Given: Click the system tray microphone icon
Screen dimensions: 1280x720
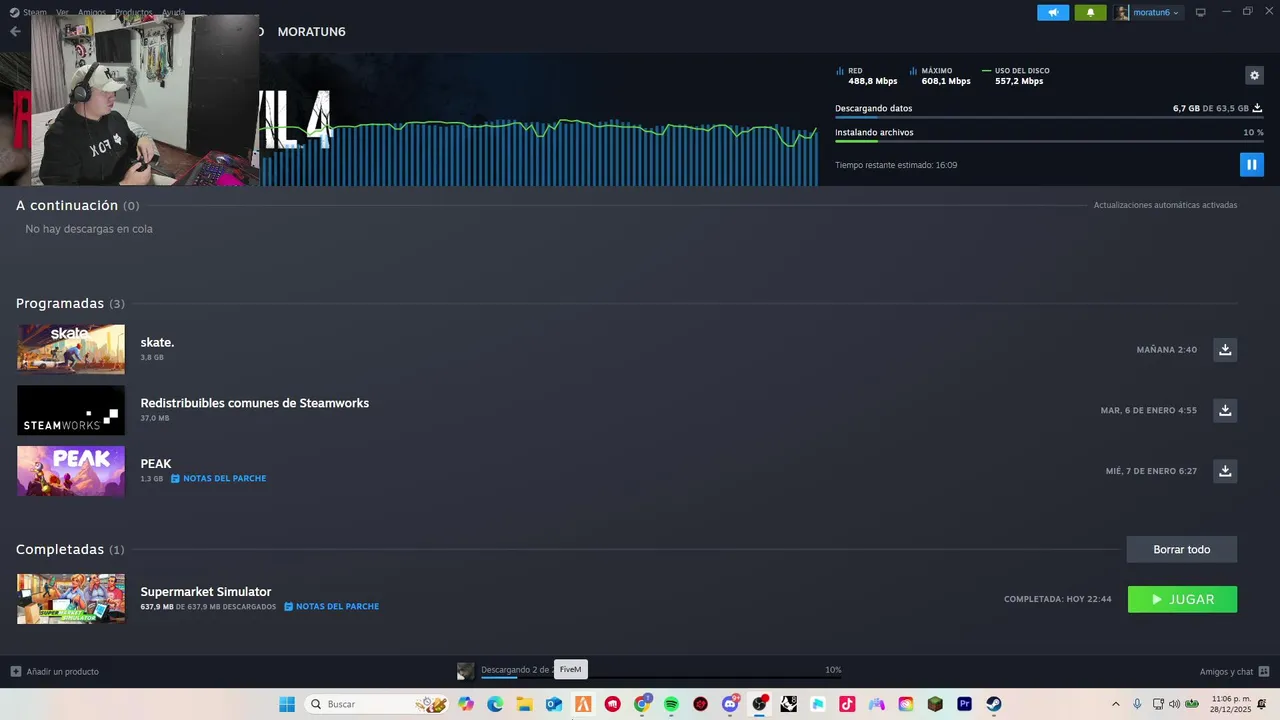Looking at the screenshot, I should [x=1137, y=704].
